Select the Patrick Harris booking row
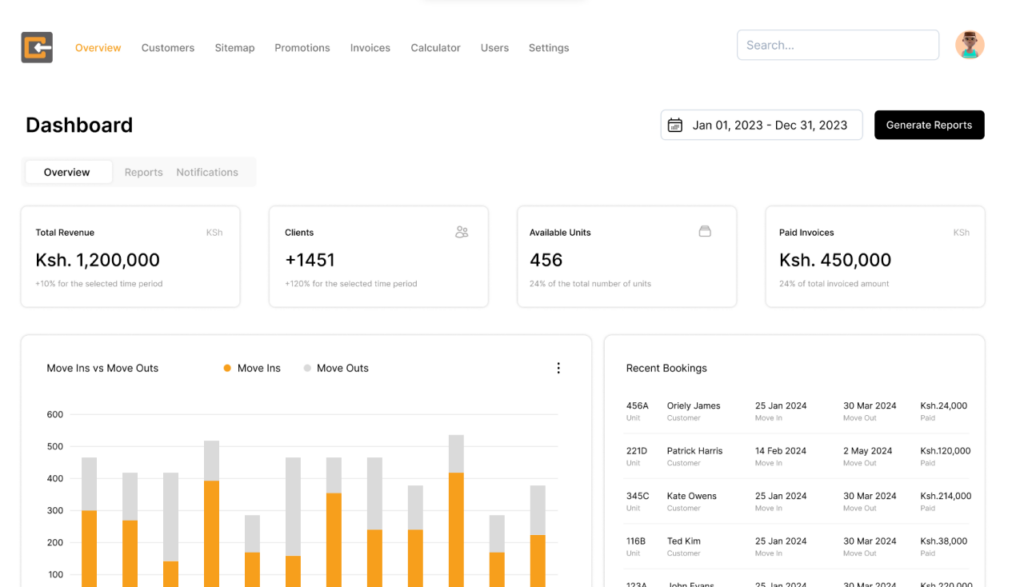 coord(796,456)
